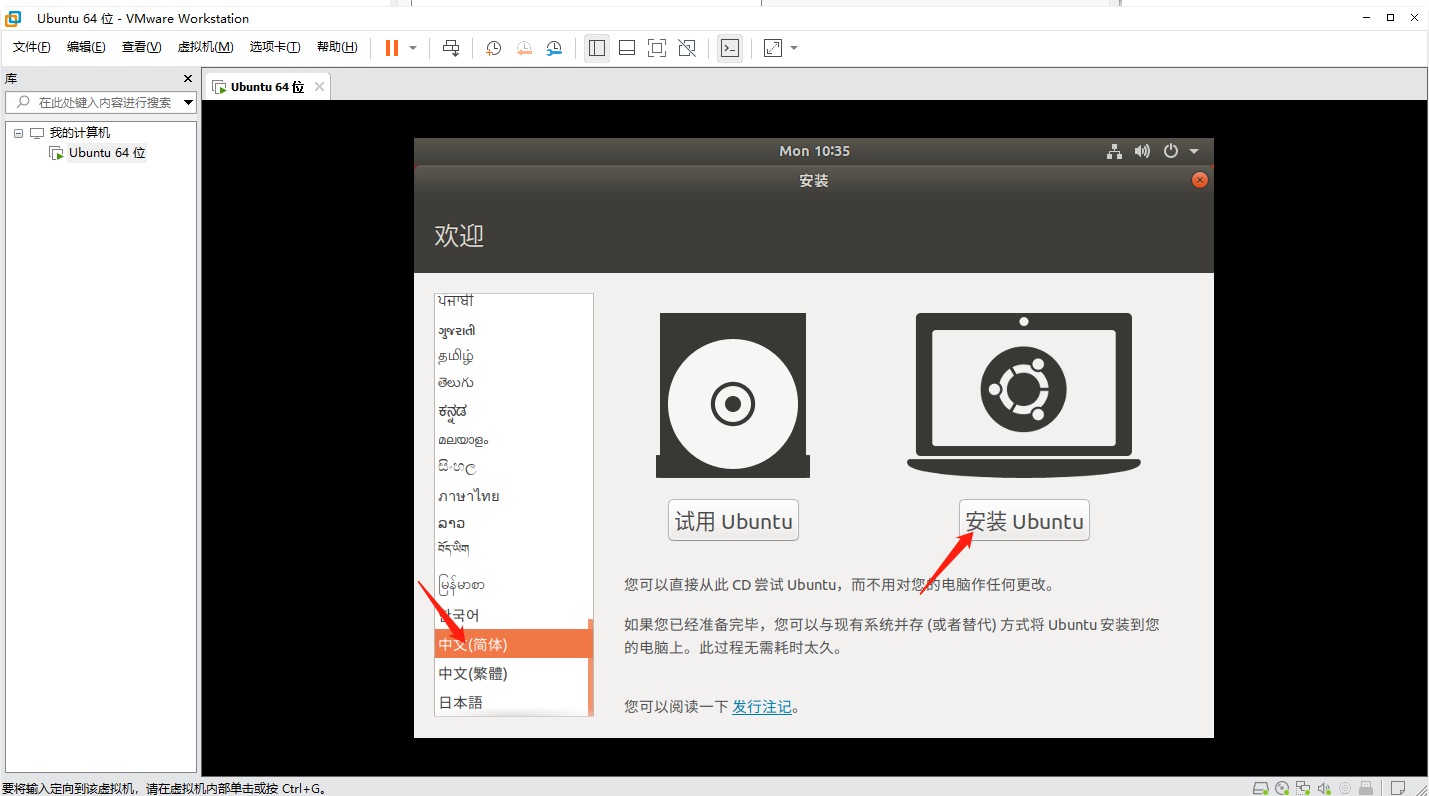Open the 虚拟机(M) menu
This screenshot has width=1429, height=796.
click(x=205, y=47)
